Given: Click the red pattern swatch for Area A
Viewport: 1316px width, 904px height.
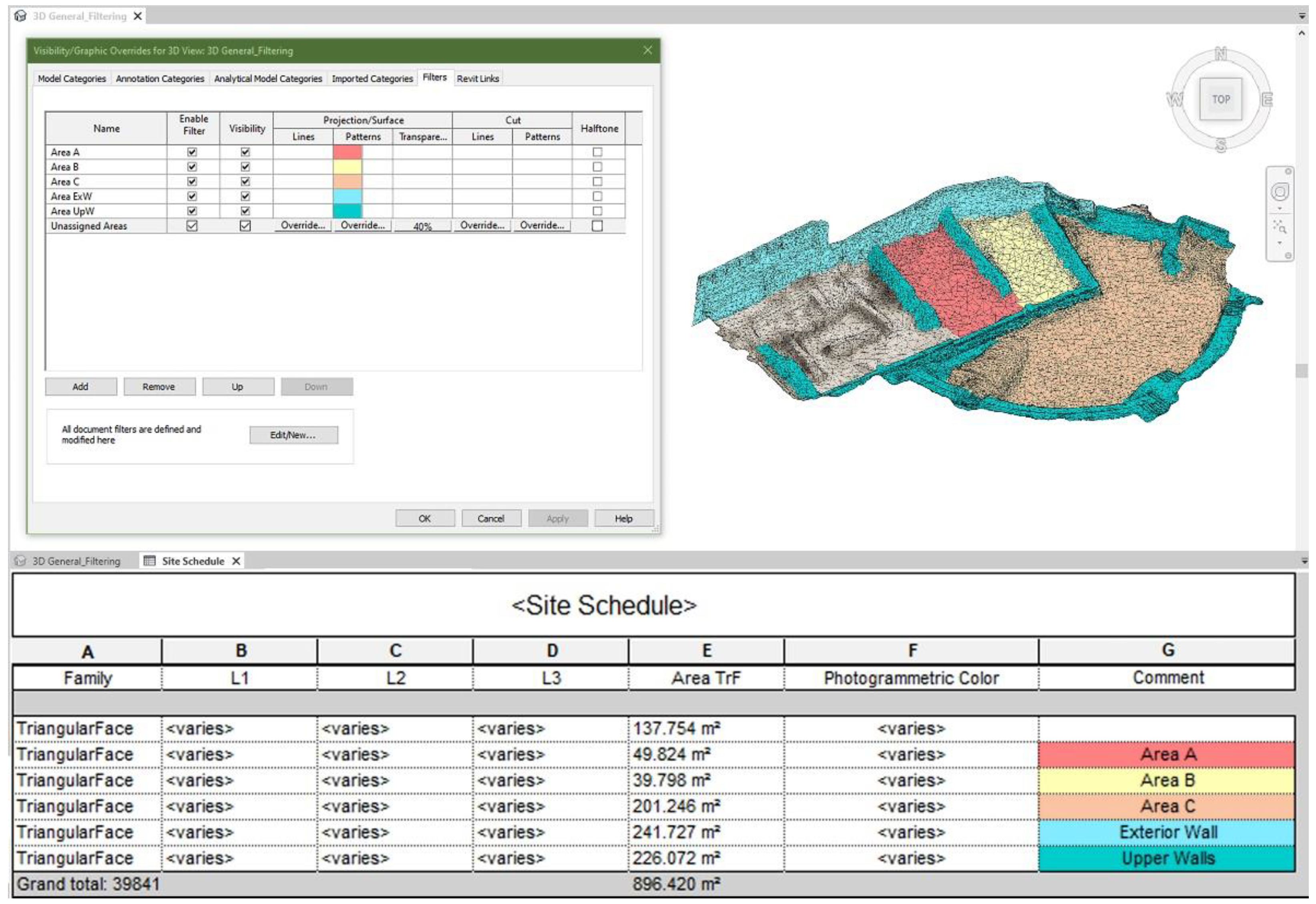Looking at the screenshot, I should (x=347, y=152).
